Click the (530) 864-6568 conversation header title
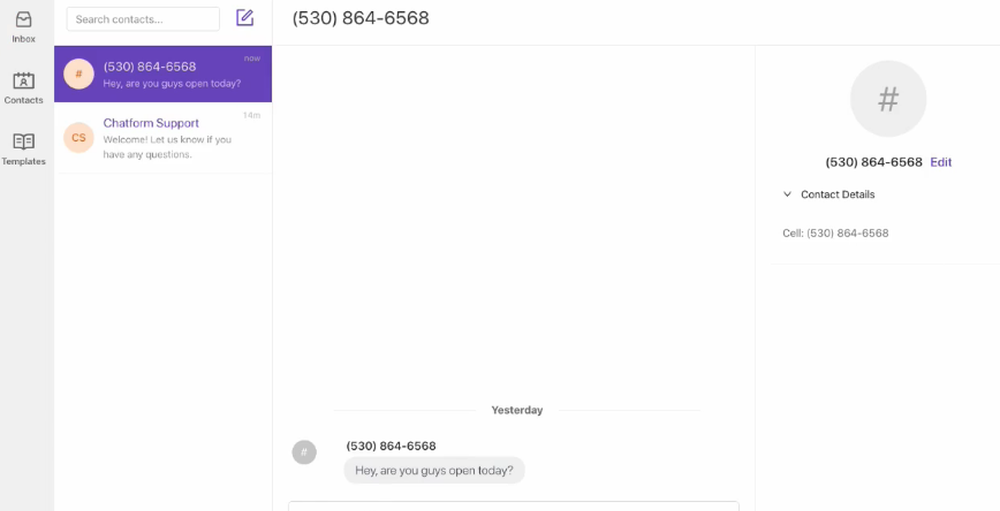The image size is (1000, 511). 361,18
